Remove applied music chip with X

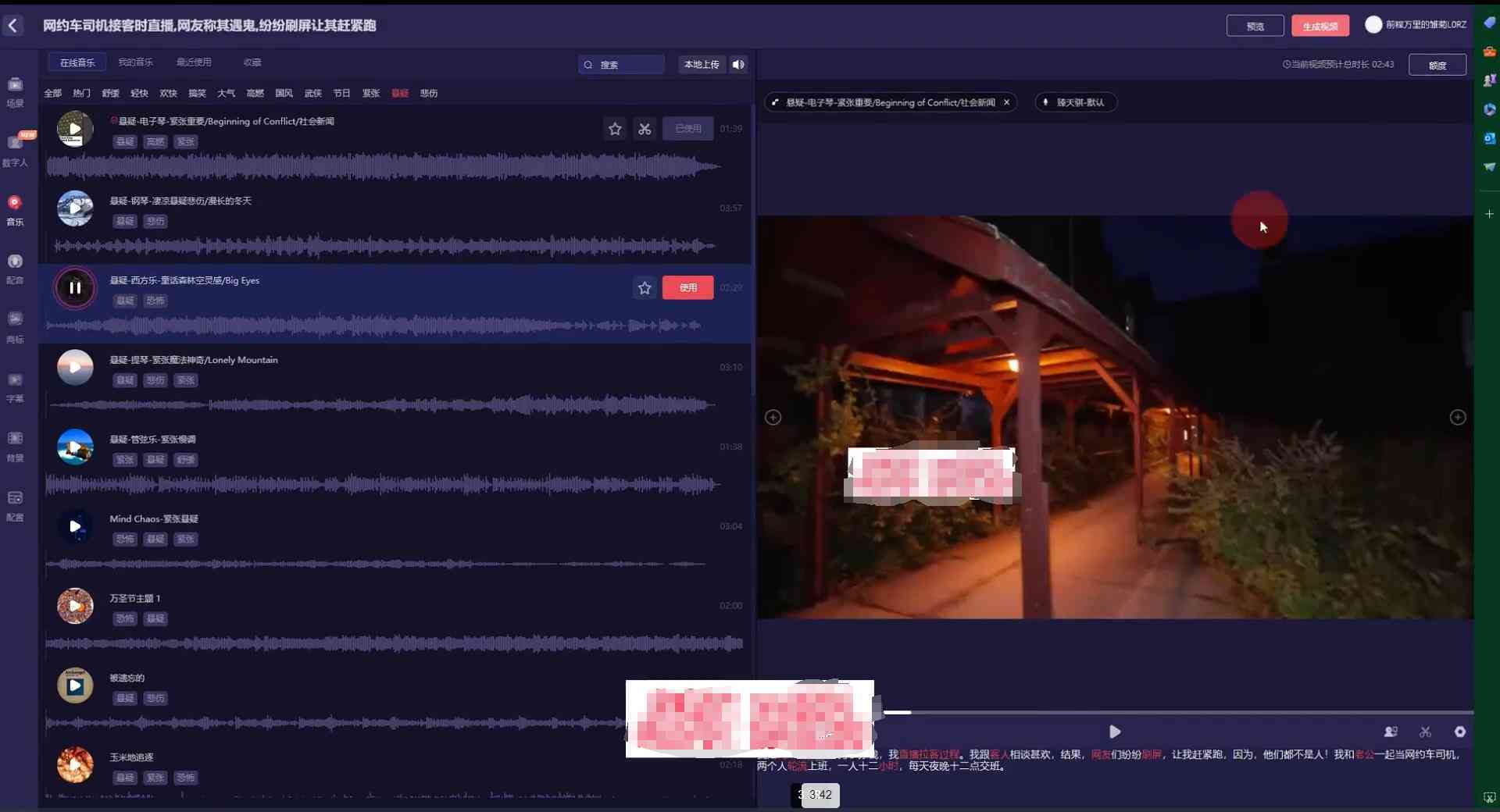[x=1006, y=102]
